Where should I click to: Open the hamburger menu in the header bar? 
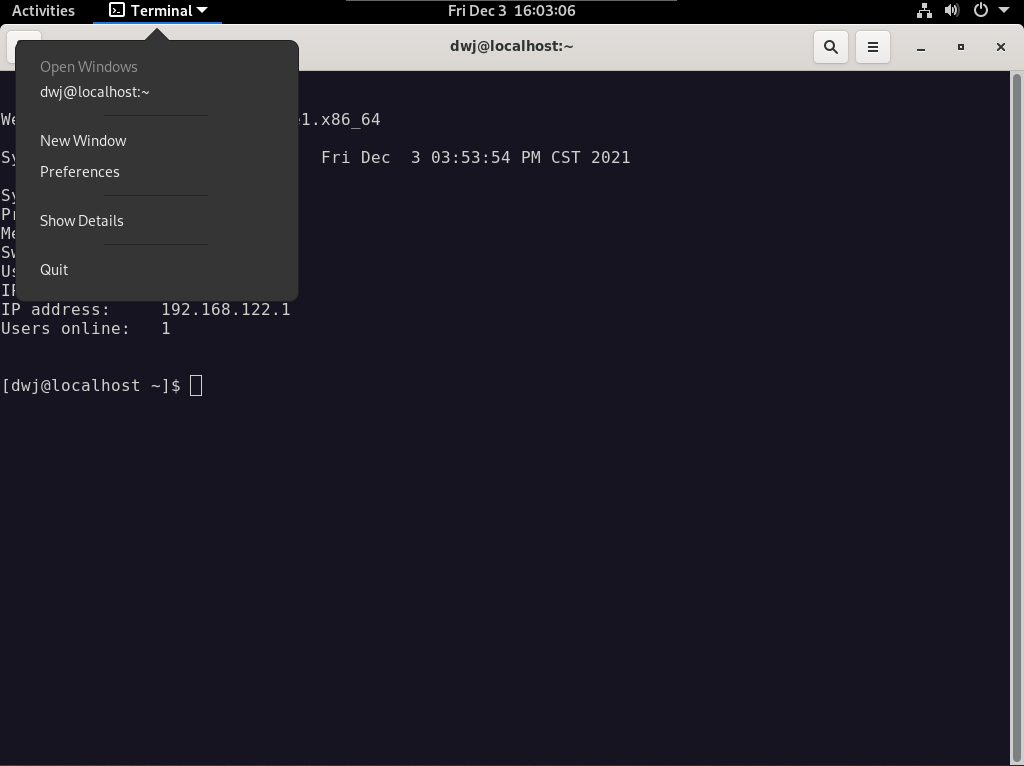click(872, 47)
